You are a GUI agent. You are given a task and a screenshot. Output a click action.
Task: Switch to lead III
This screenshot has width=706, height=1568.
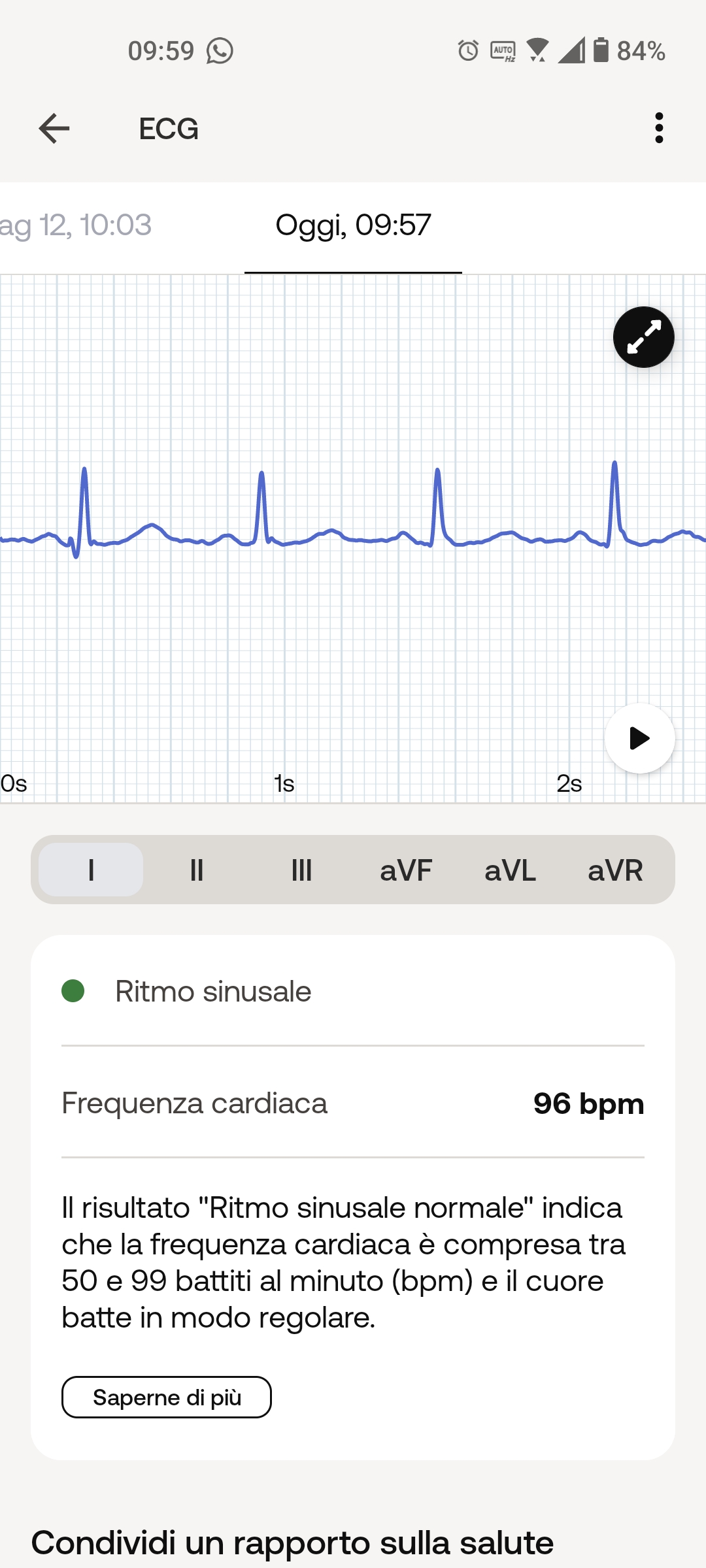(301, 870)
